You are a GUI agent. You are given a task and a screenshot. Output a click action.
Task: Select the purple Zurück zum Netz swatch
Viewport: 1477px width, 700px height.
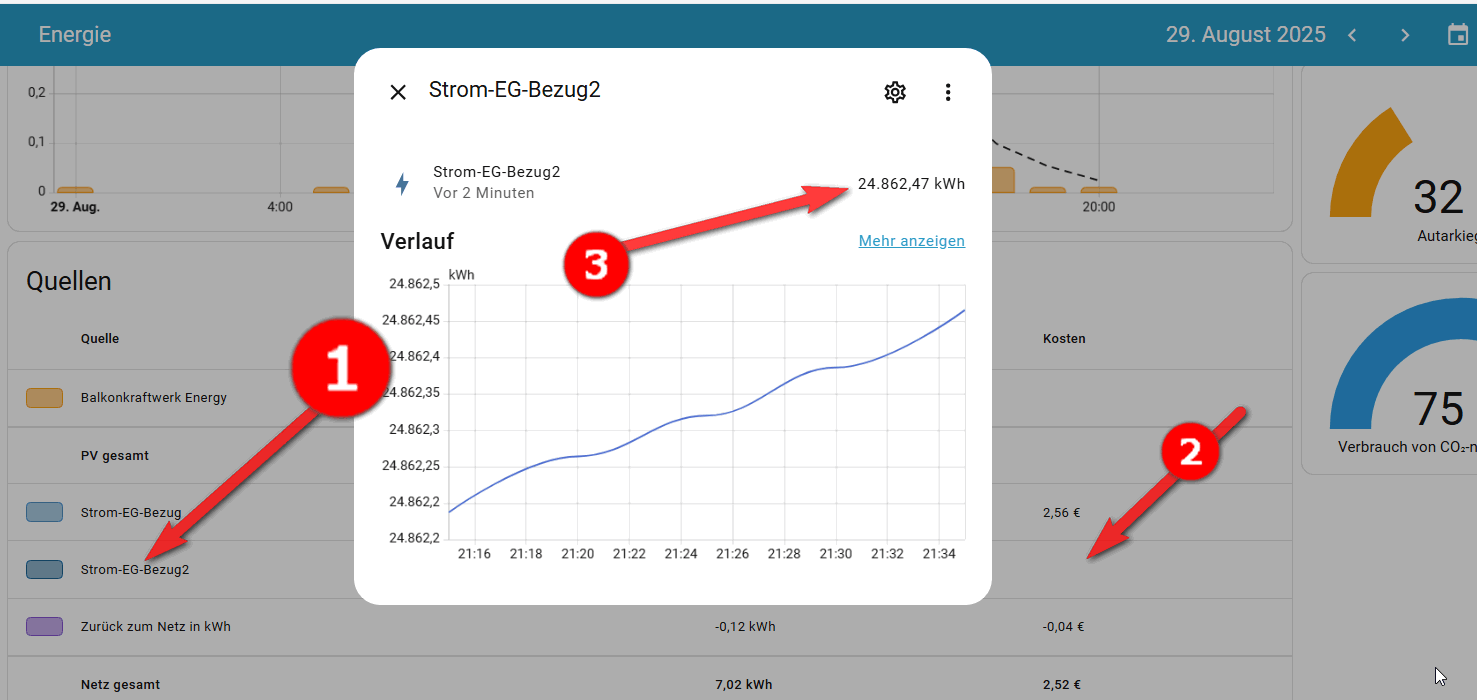44,627
